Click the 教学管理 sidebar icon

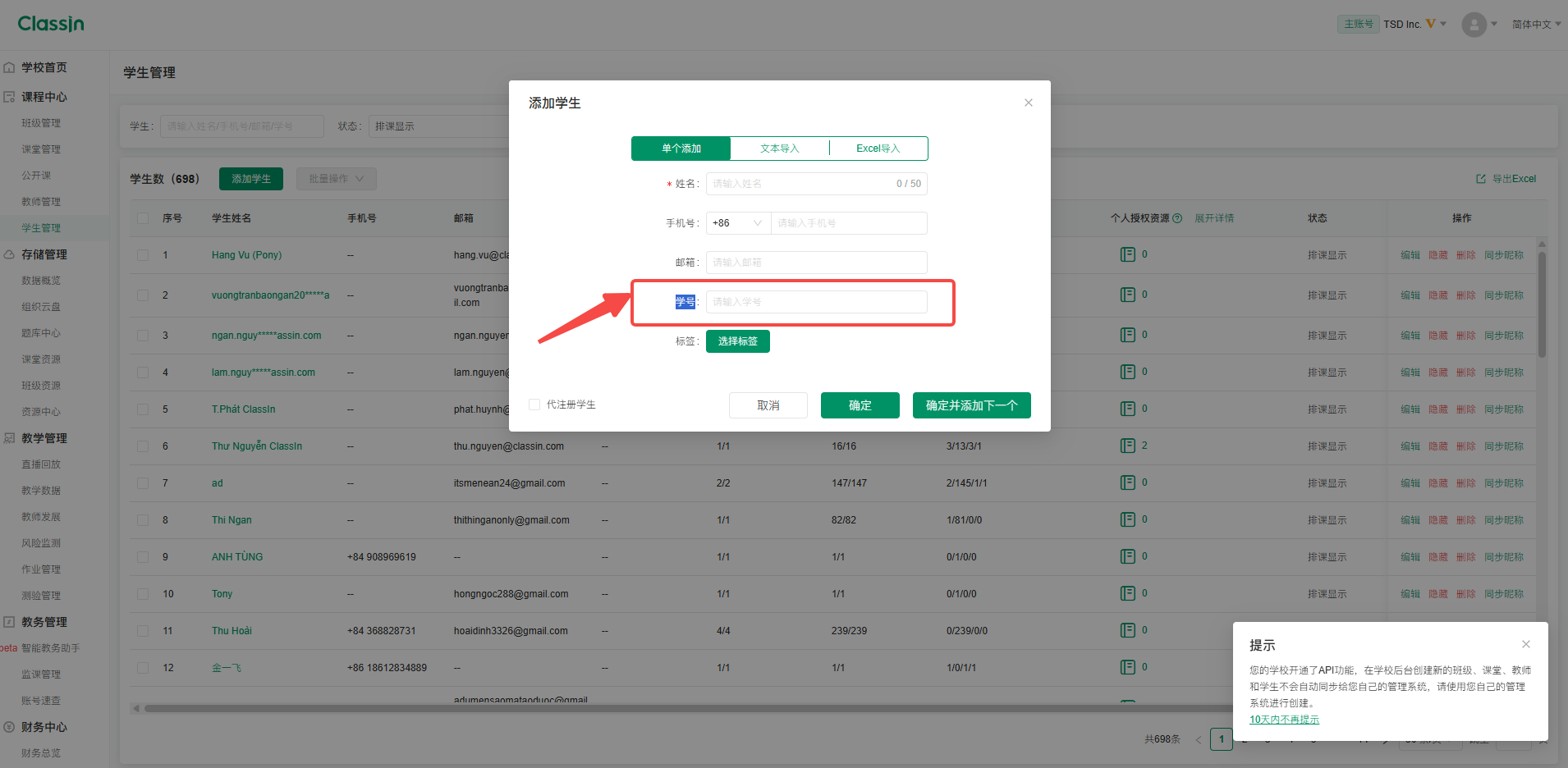click(9, 438)
